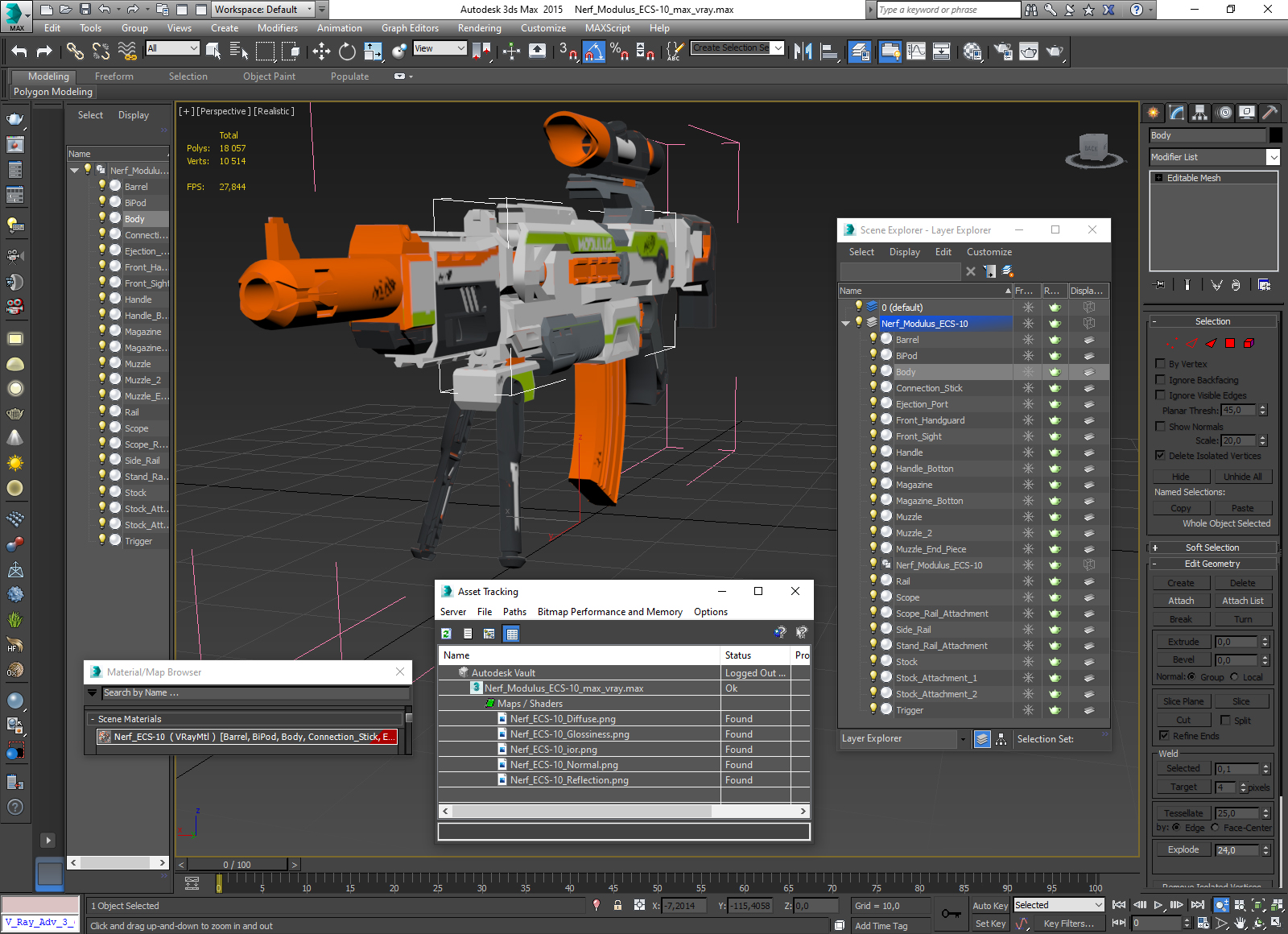Open the selection filter All dropdown
Viewport: 1288px width, 934px height.
pyautogui.click(x=173, y=48)
